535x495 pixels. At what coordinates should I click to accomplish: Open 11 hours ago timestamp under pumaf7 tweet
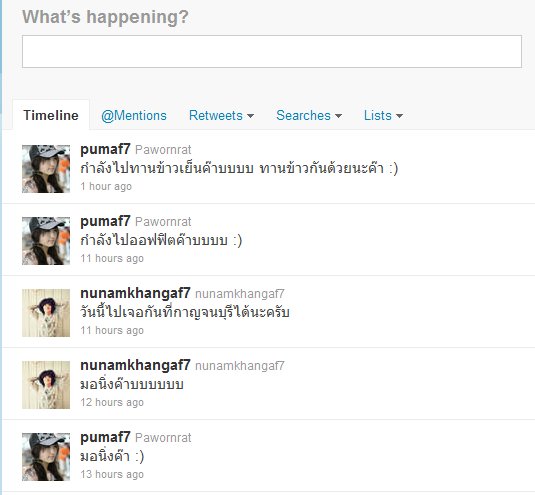(x=112, y=258)
